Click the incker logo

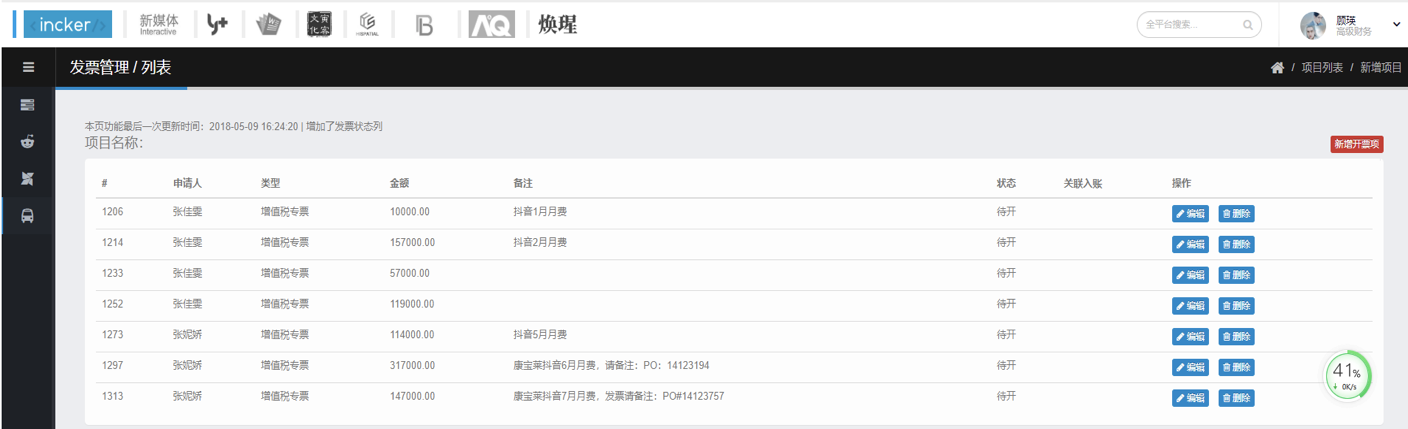coord(67,24)
